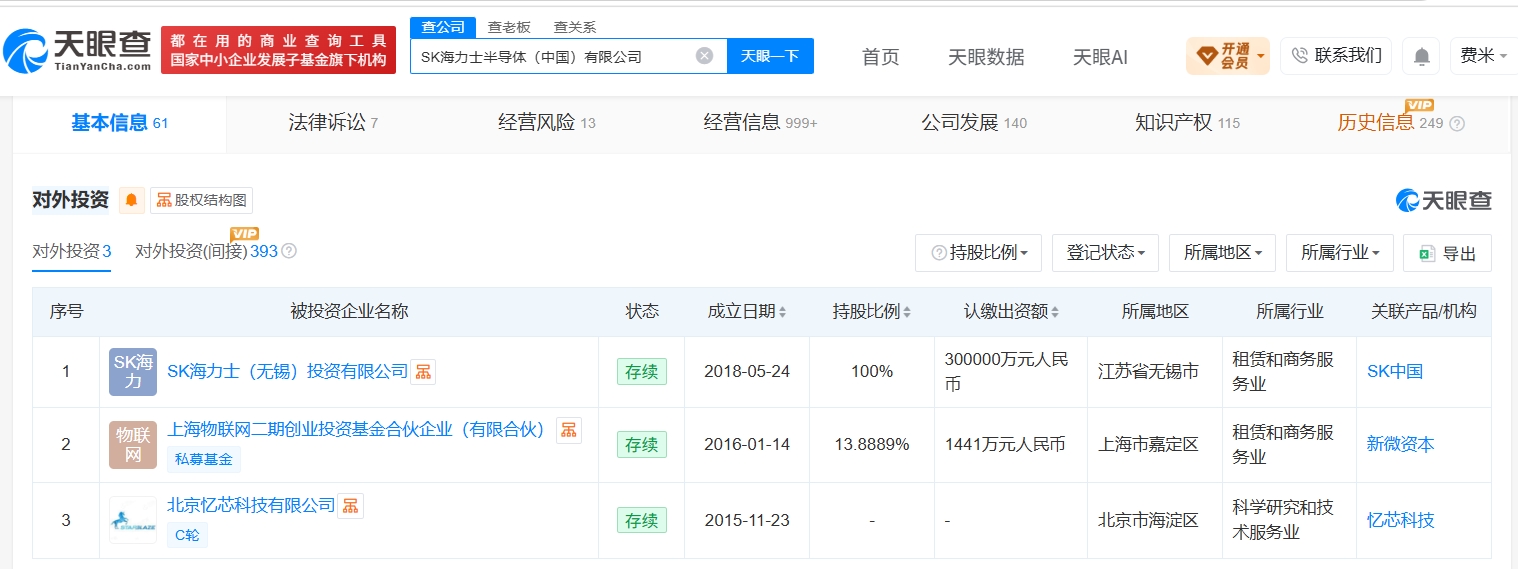Open equity structure icon for SK海力士（无锡）投资有限公司
This screenshot has width=1518, height=569.
click(x=424, y=372)
